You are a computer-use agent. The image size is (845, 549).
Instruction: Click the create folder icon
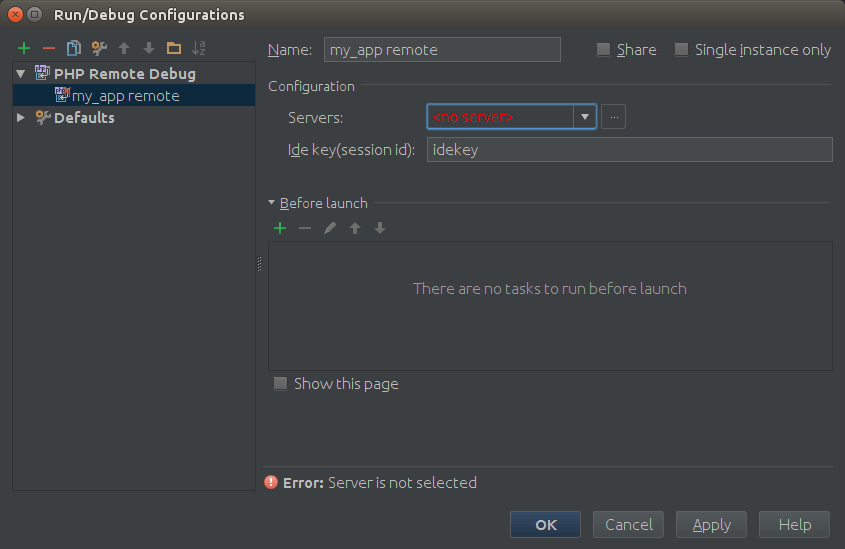coord(174,48)
